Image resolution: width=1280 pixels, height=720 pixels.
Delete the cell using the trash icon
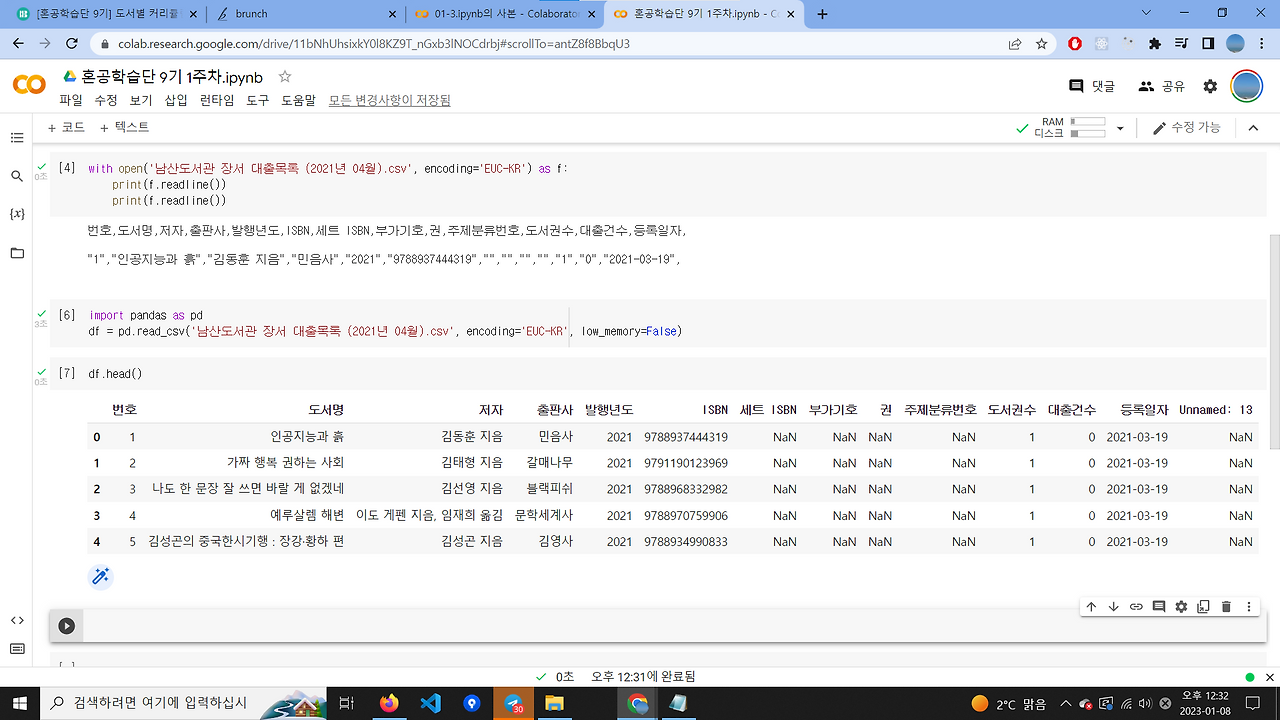pos(1225,606)
